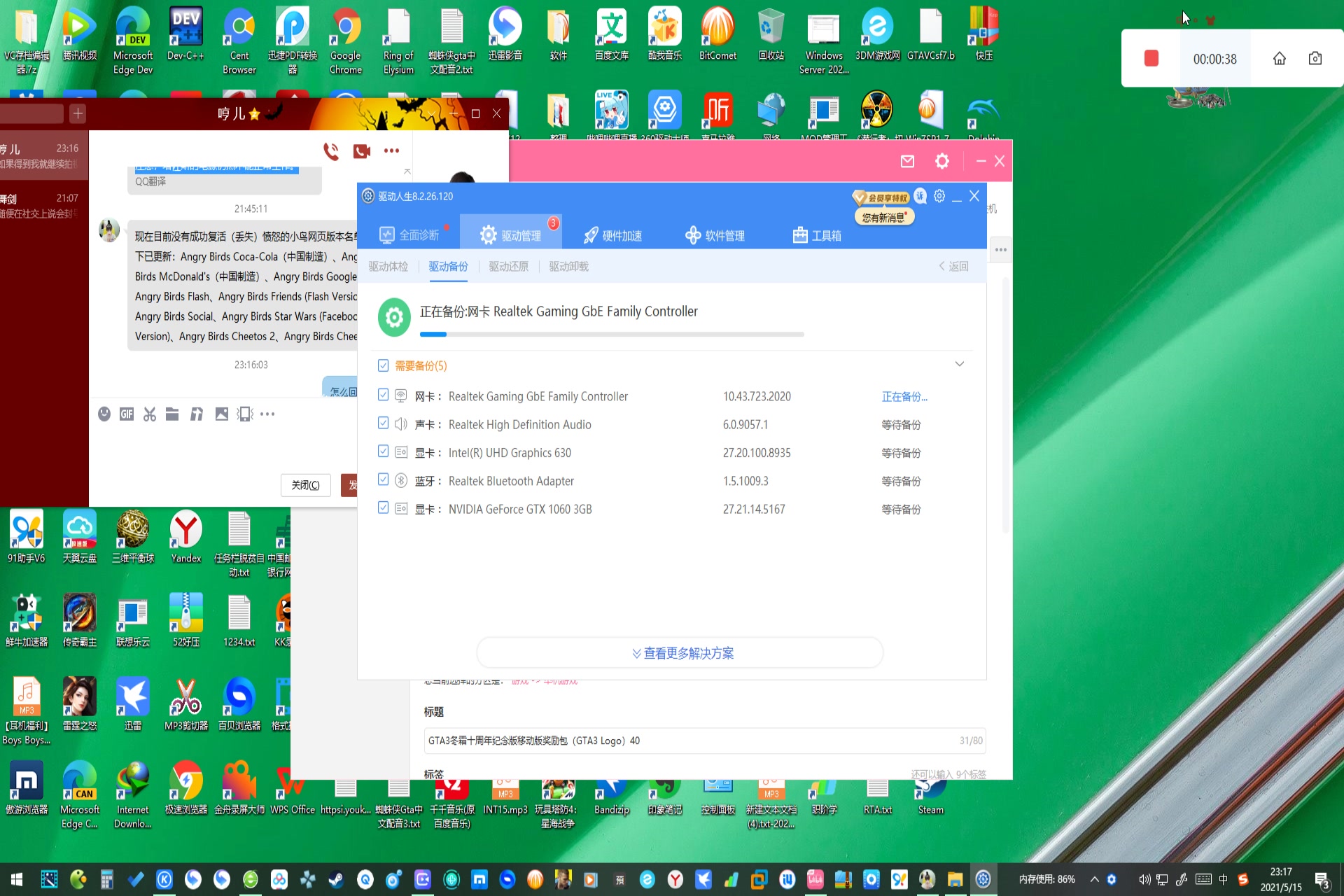Click the scissors screenshot tool in QQ
Viewport: 1344px width, 896px height.
click(150, 414)
